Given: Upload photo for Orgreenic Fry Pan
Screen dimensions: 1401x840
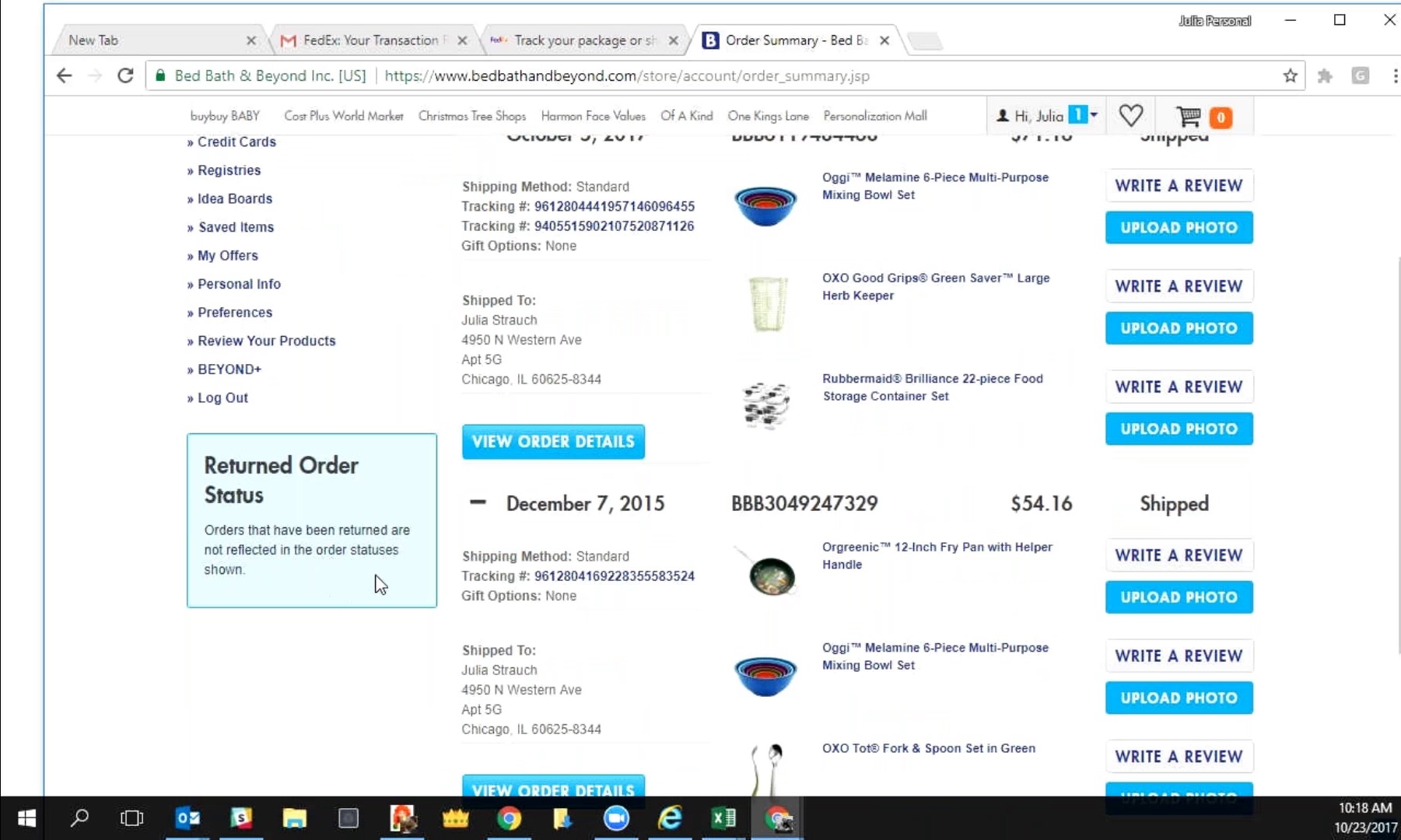Looking at the screenshot, I should coord(1179,597).
